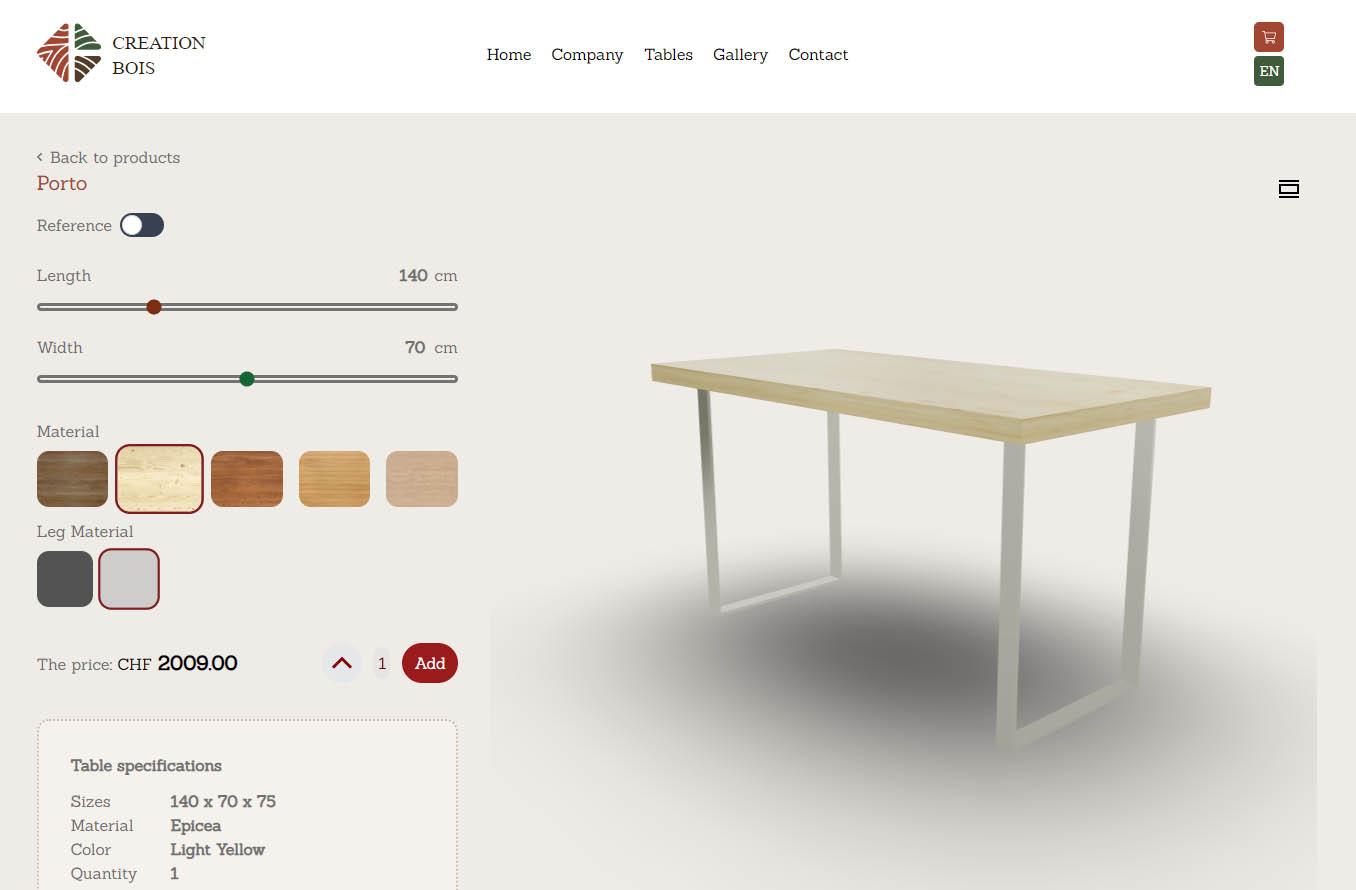Open the Company menu item
This screenshot has height=890, width=1356.
point(587,55)
